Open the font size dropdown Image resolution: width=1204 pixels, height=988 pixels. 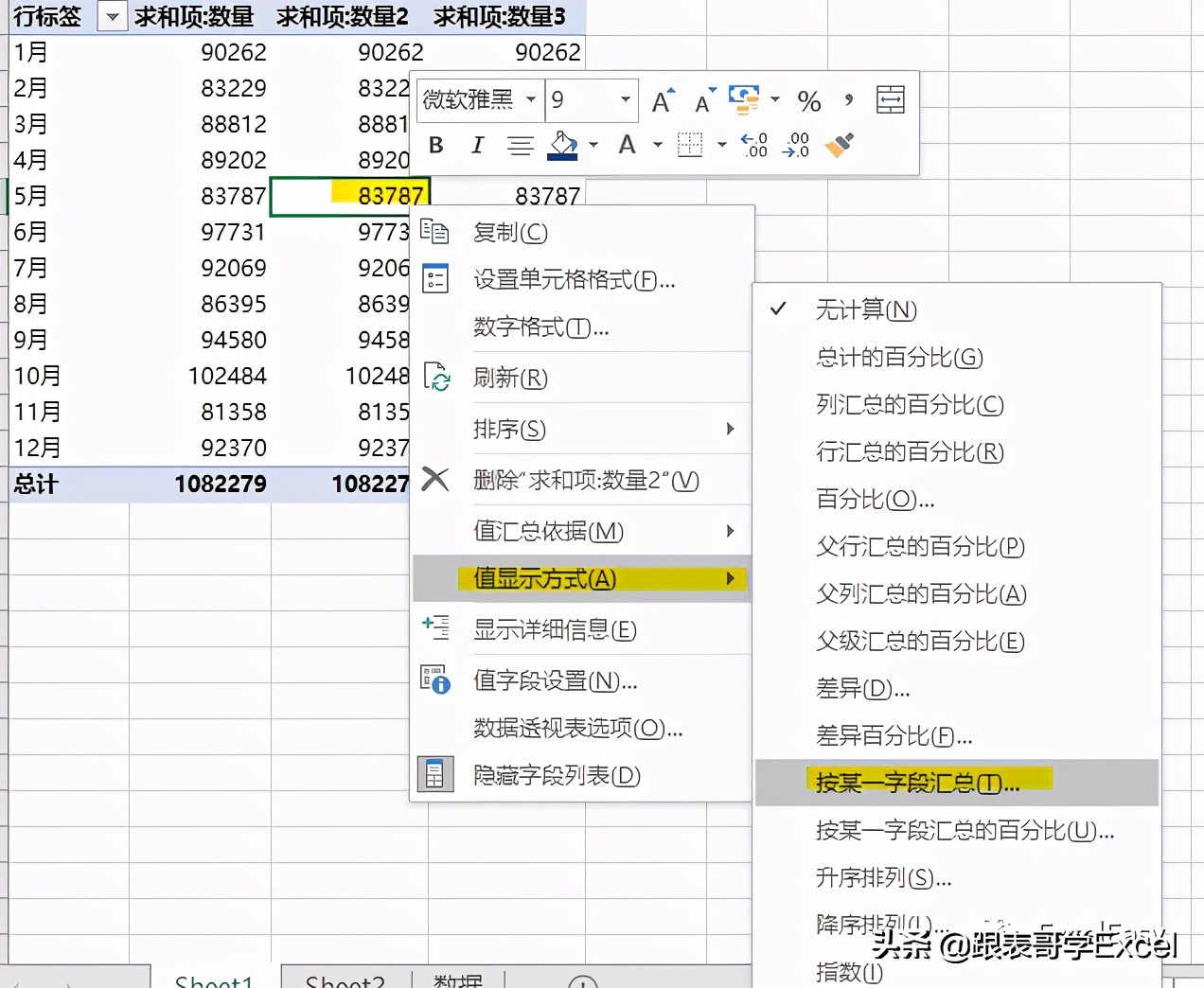624,100
